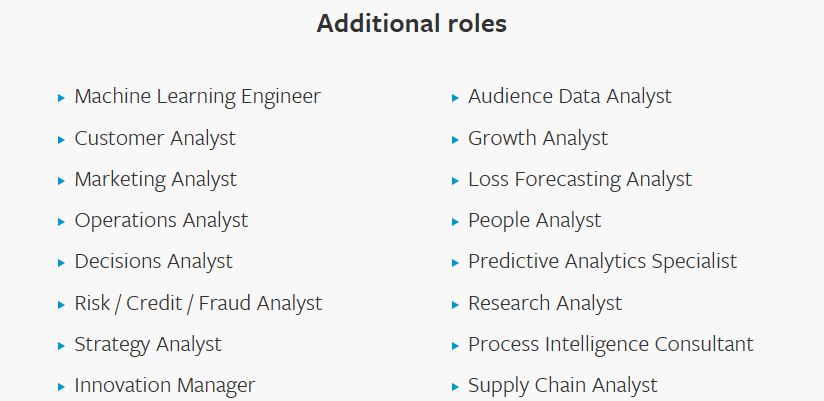Select the Marketing Analyst role text

click(x=156, y=180)
